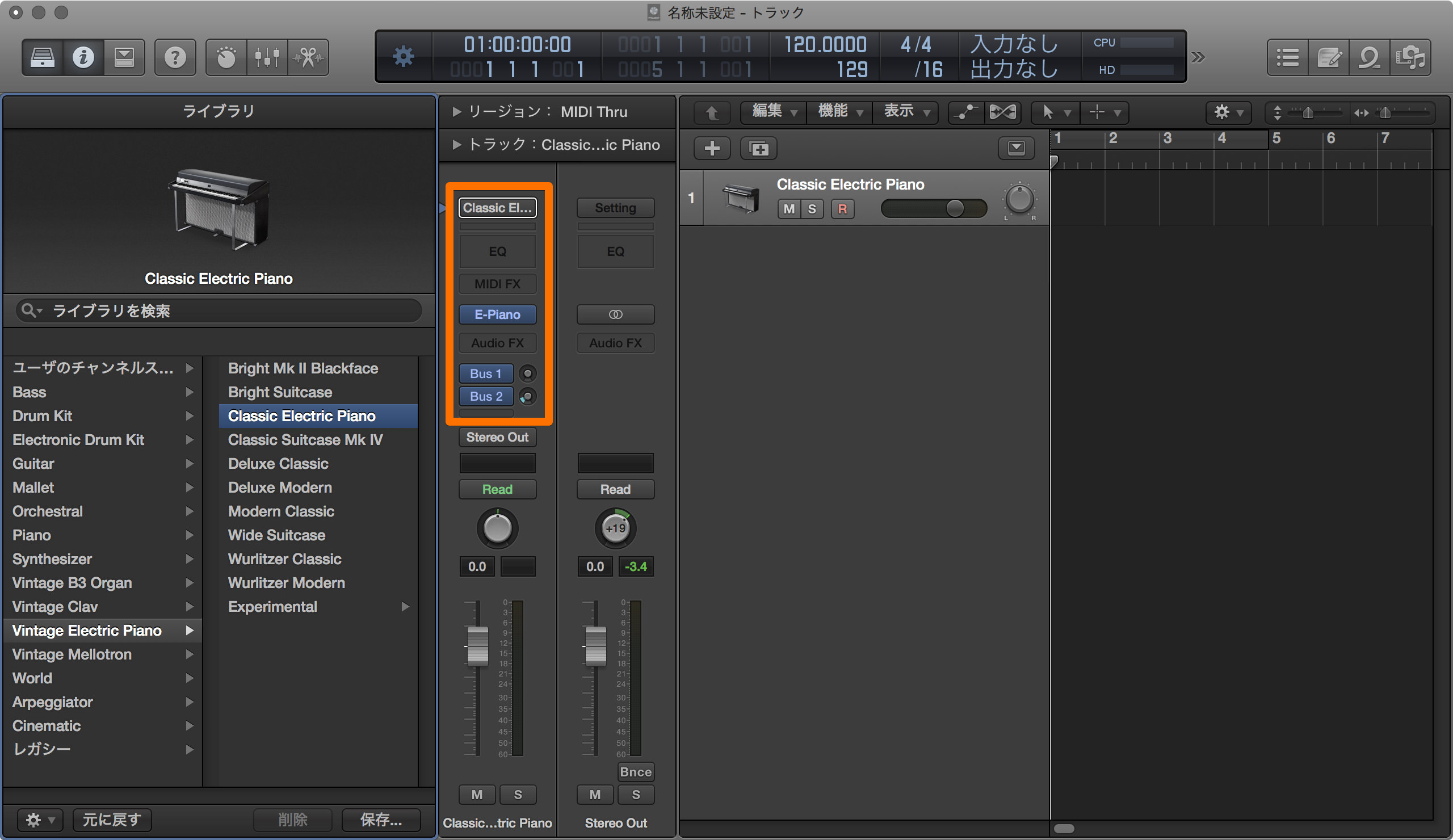The width and height of the screenshot is (1453, 840).
Task: Click the Bus 1 send slot
Action: 486,373
